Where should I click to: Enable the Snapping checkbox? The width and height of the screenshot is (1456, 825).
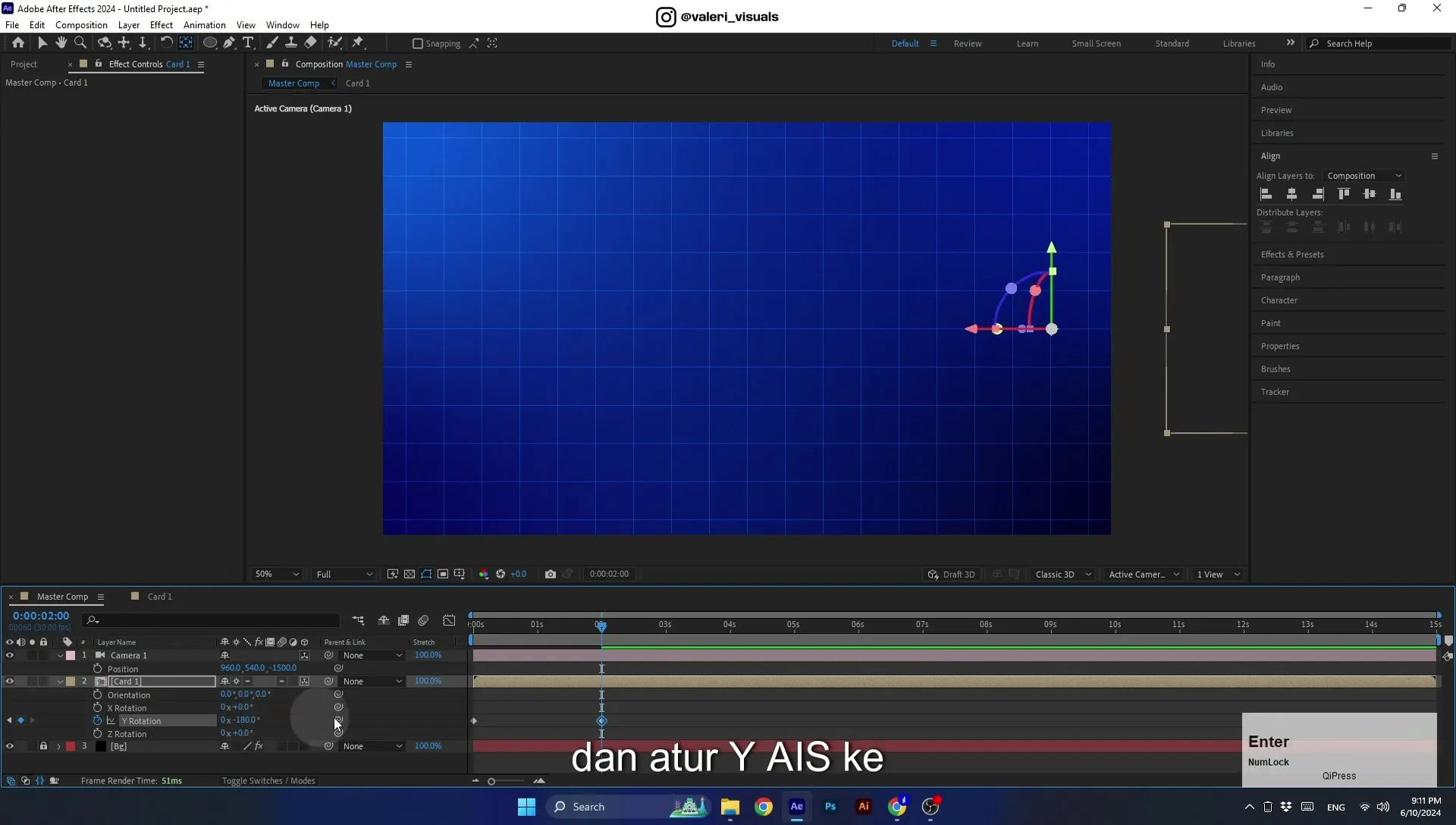click(x=417, y=43)
